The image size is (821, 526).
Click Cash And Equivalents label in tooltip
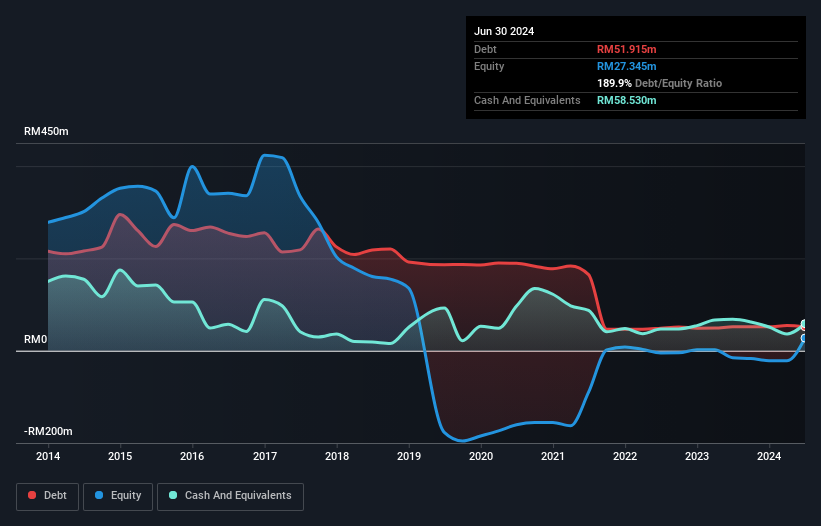[527, 100]
